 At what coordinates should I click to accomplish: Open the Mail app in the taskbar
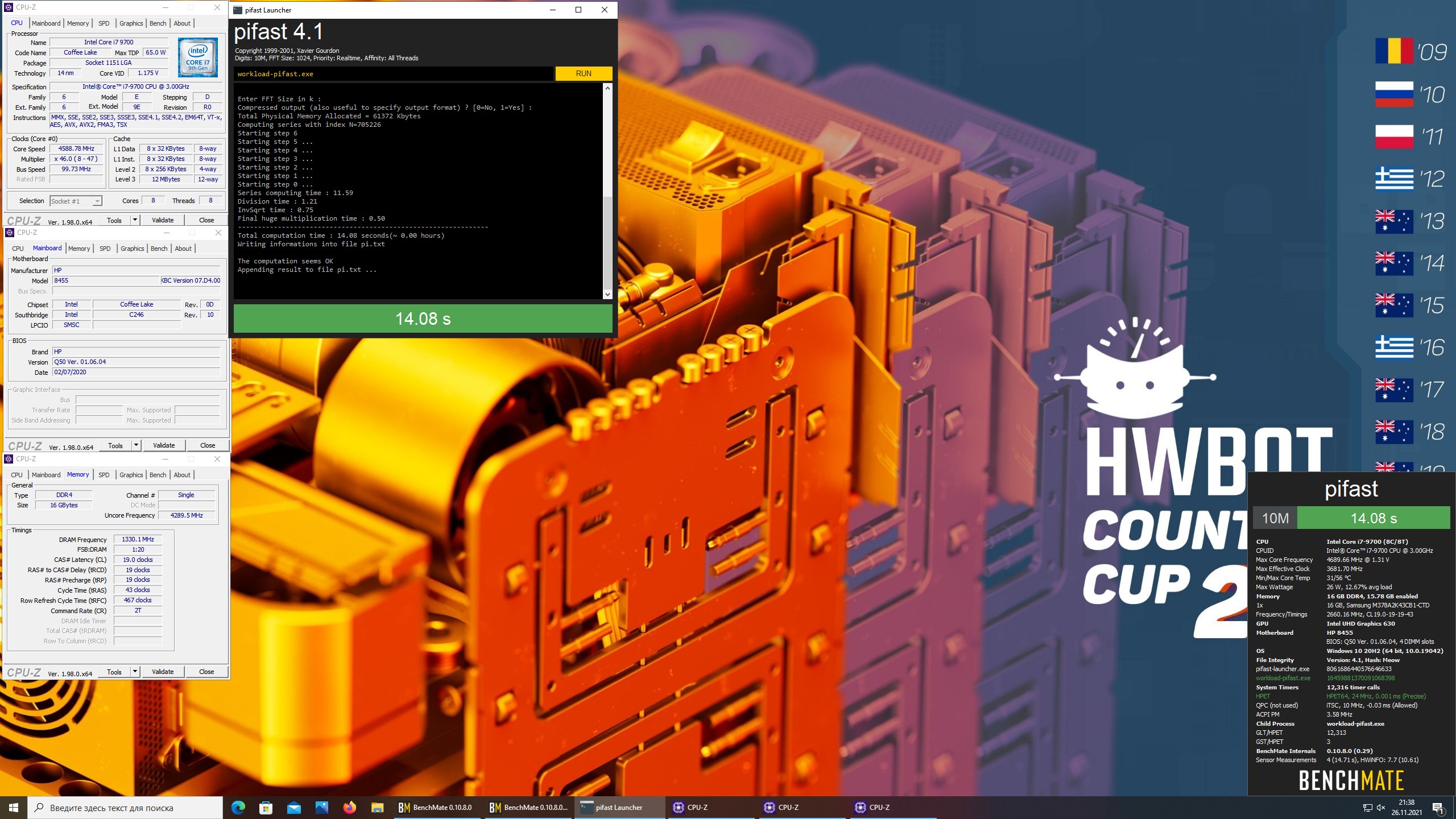[293, 807]
